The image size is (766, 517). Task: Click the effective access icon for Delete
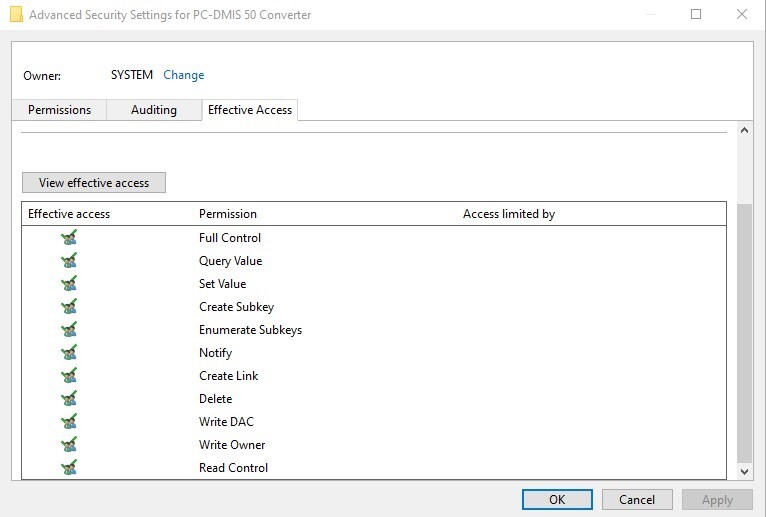[69, 399]
